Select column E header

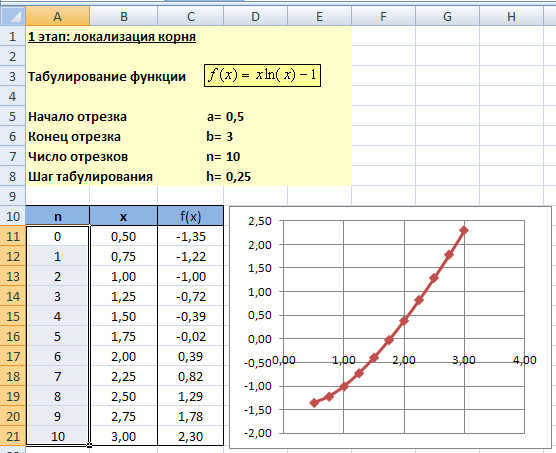click(x=319, y=16)
